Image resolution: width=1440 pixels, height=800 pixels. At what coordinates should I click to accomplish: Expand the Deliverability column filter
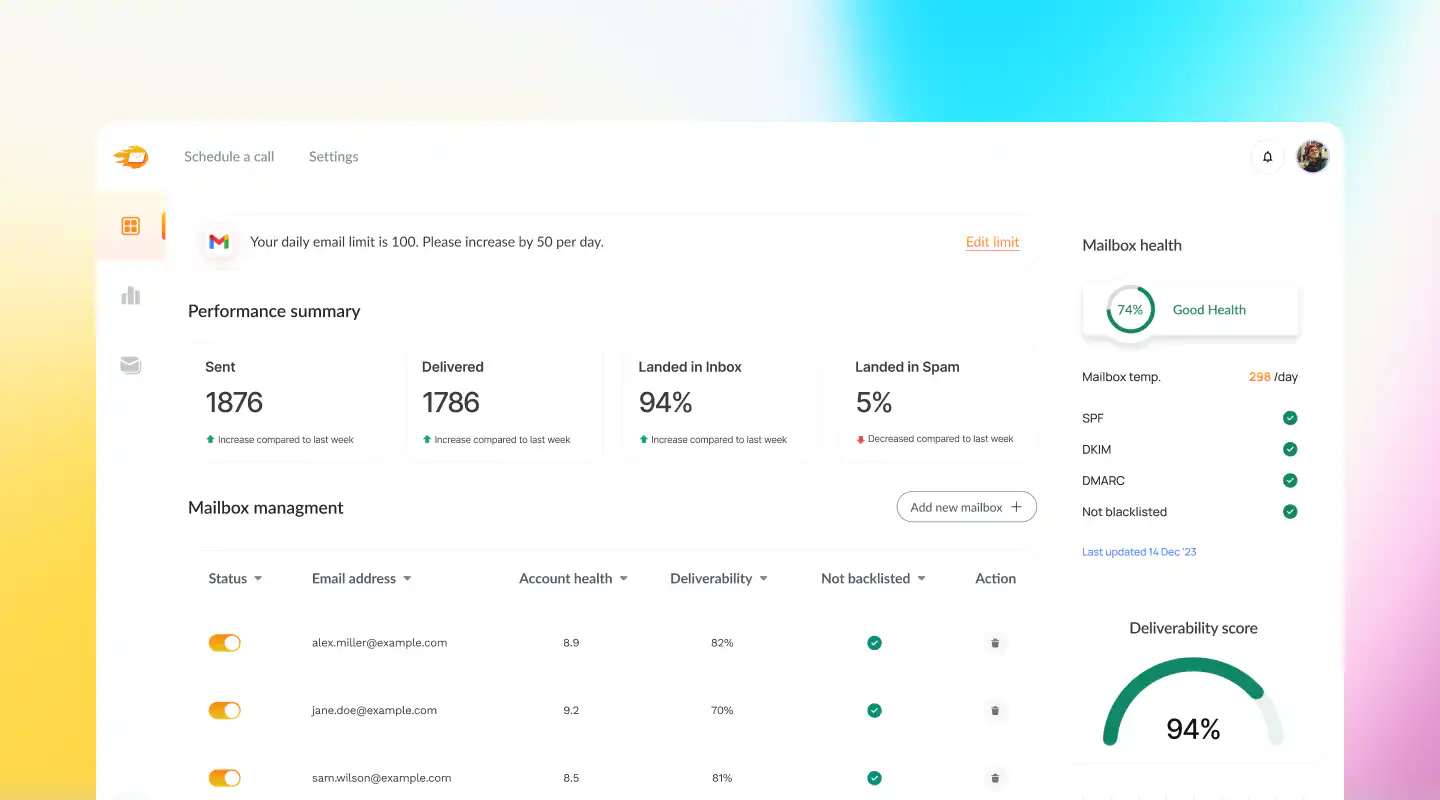point(719,578)
